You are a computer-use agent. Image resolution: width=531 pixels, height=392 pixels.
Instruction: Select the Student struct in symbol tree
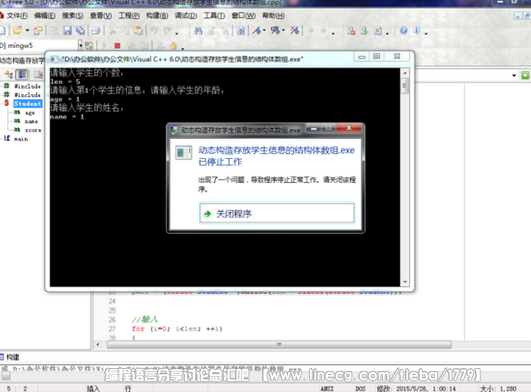(x=28, y=104)
